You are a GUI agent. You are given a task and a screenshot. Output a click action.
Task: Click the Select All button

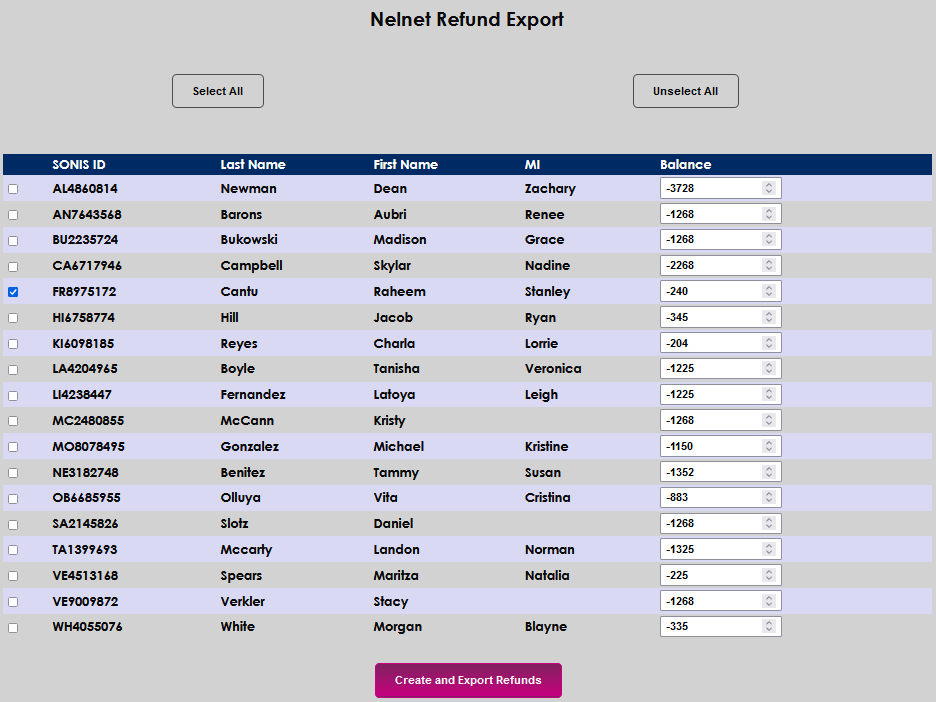217,90
